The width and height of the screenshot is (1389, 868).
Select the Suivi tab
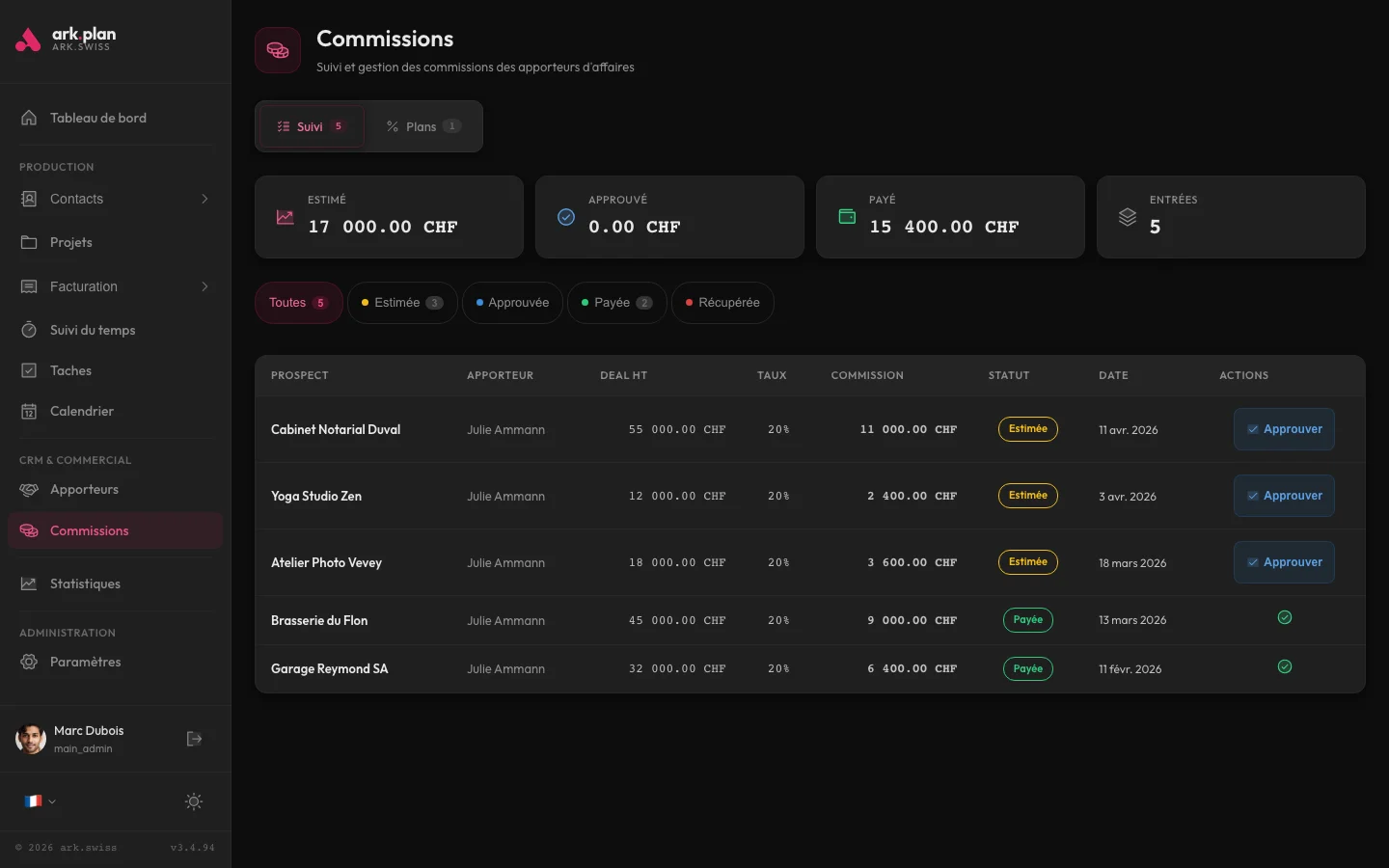coord(310,126)
